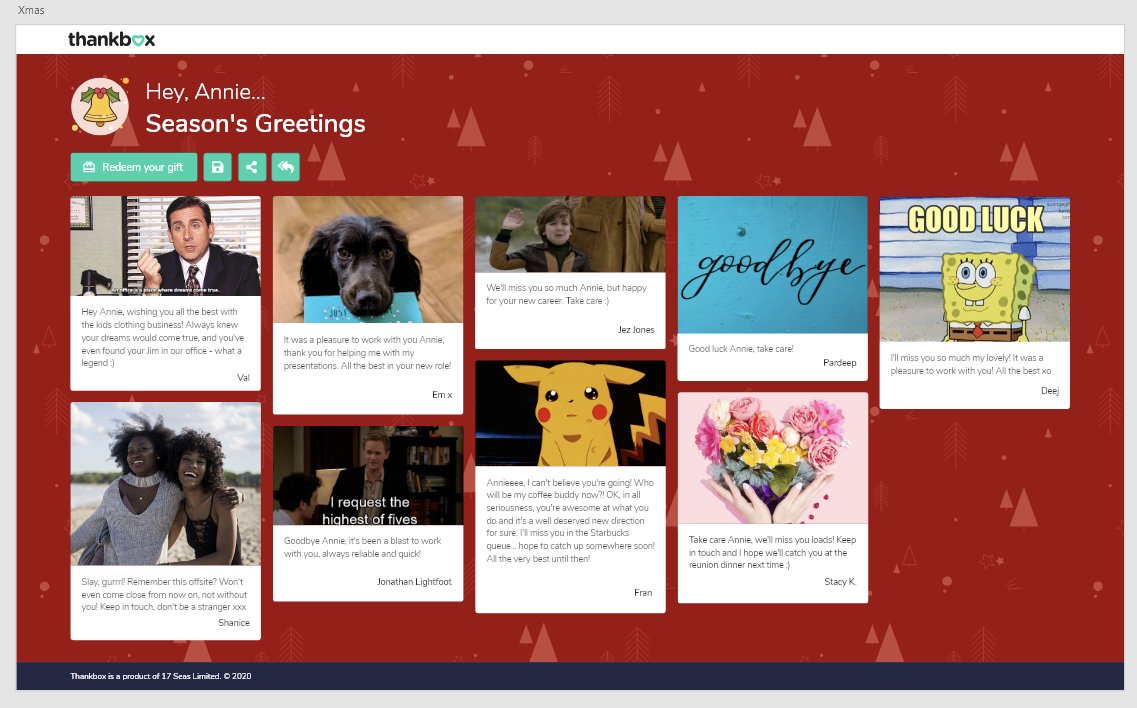This screenshot has width=1137, height=708.
Task: Open the flower heart image on Stacy K.'s card
Action: pos(772,458)
